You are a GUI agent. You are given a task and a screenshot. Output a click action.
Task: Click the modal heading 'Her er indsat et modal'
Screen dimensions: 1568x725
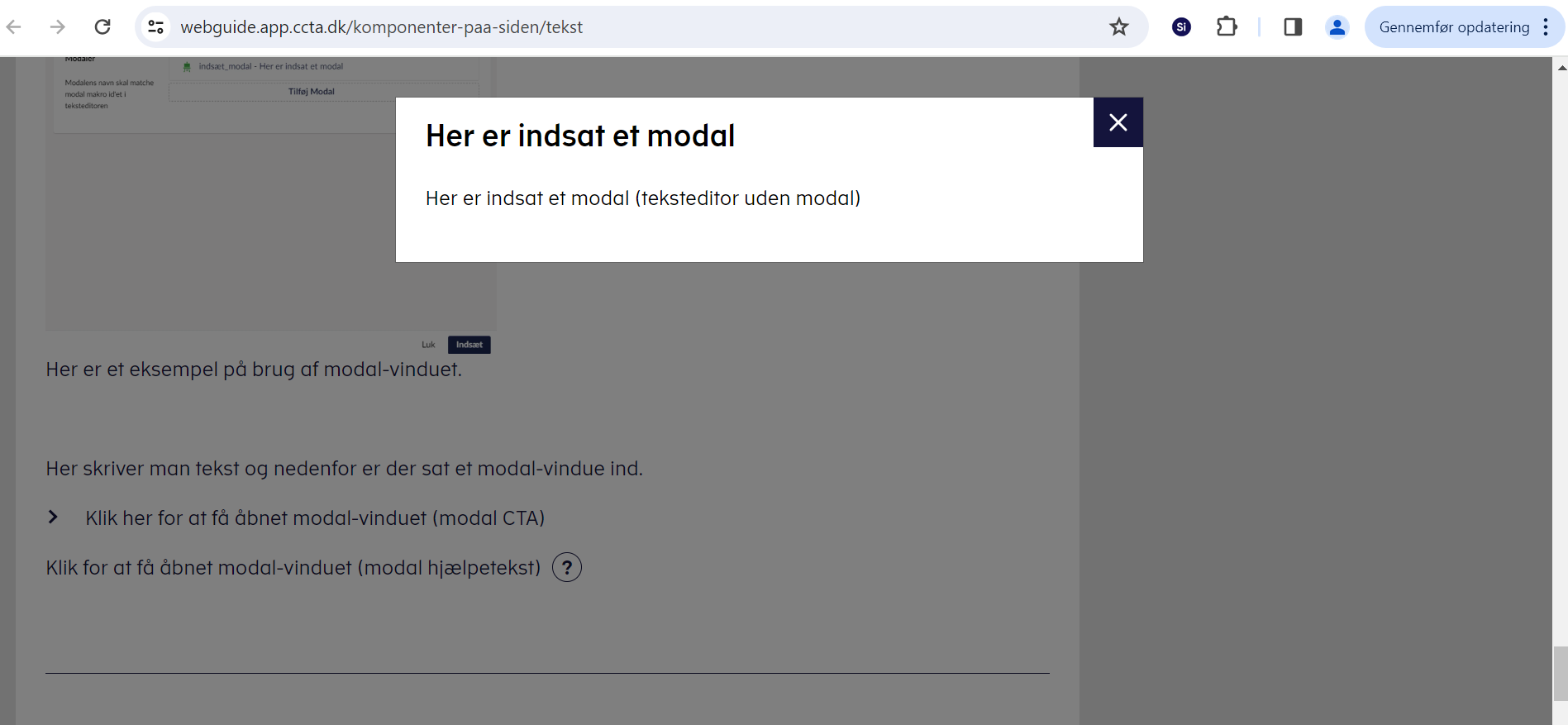579,136
